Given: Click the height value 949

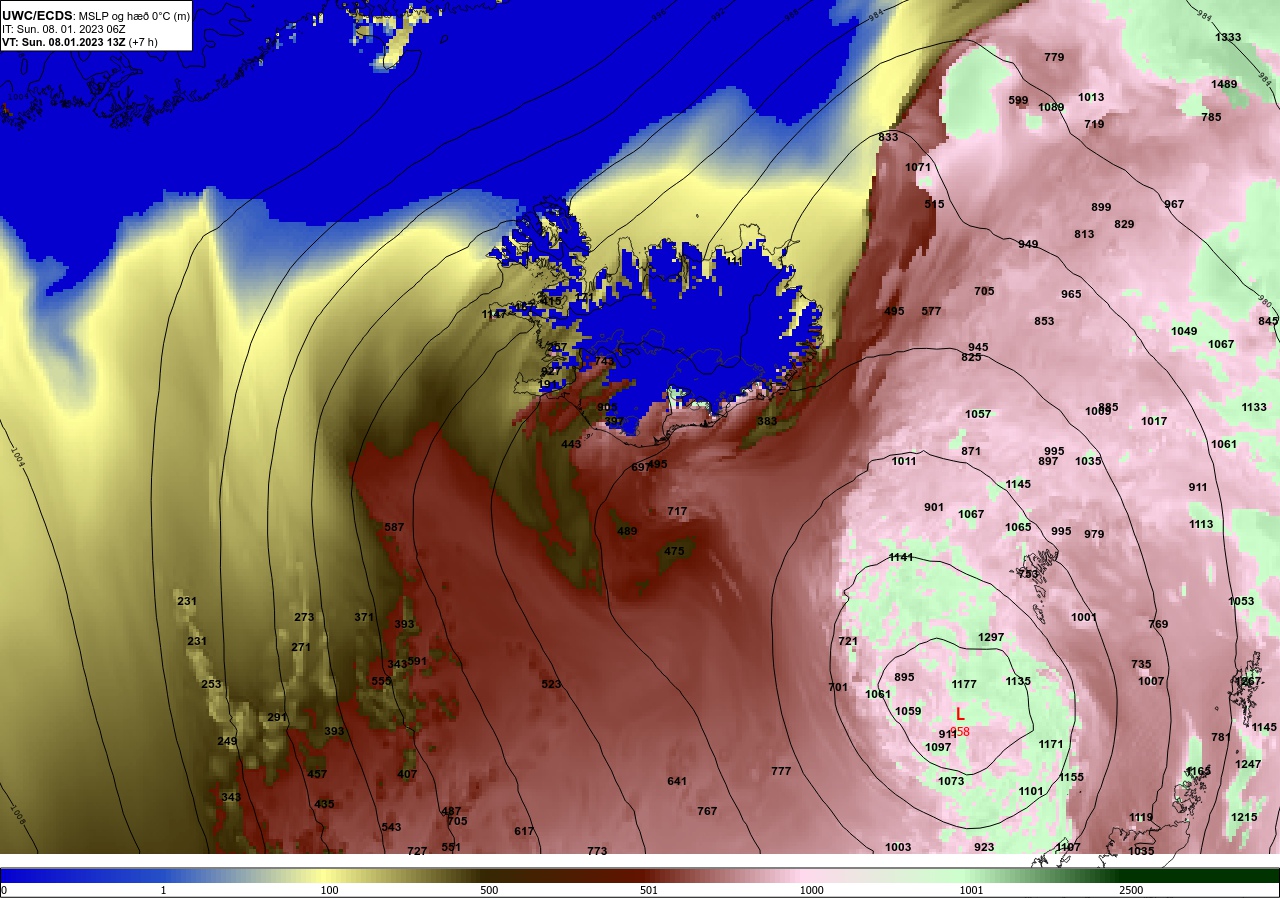Looking at the screenshot, I should 1028,244.
